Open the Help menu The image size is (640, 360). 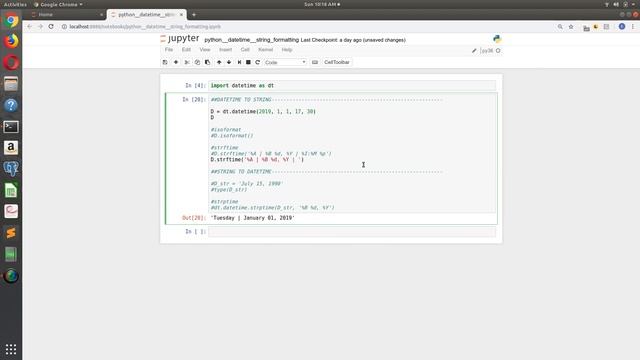(287, 50)
